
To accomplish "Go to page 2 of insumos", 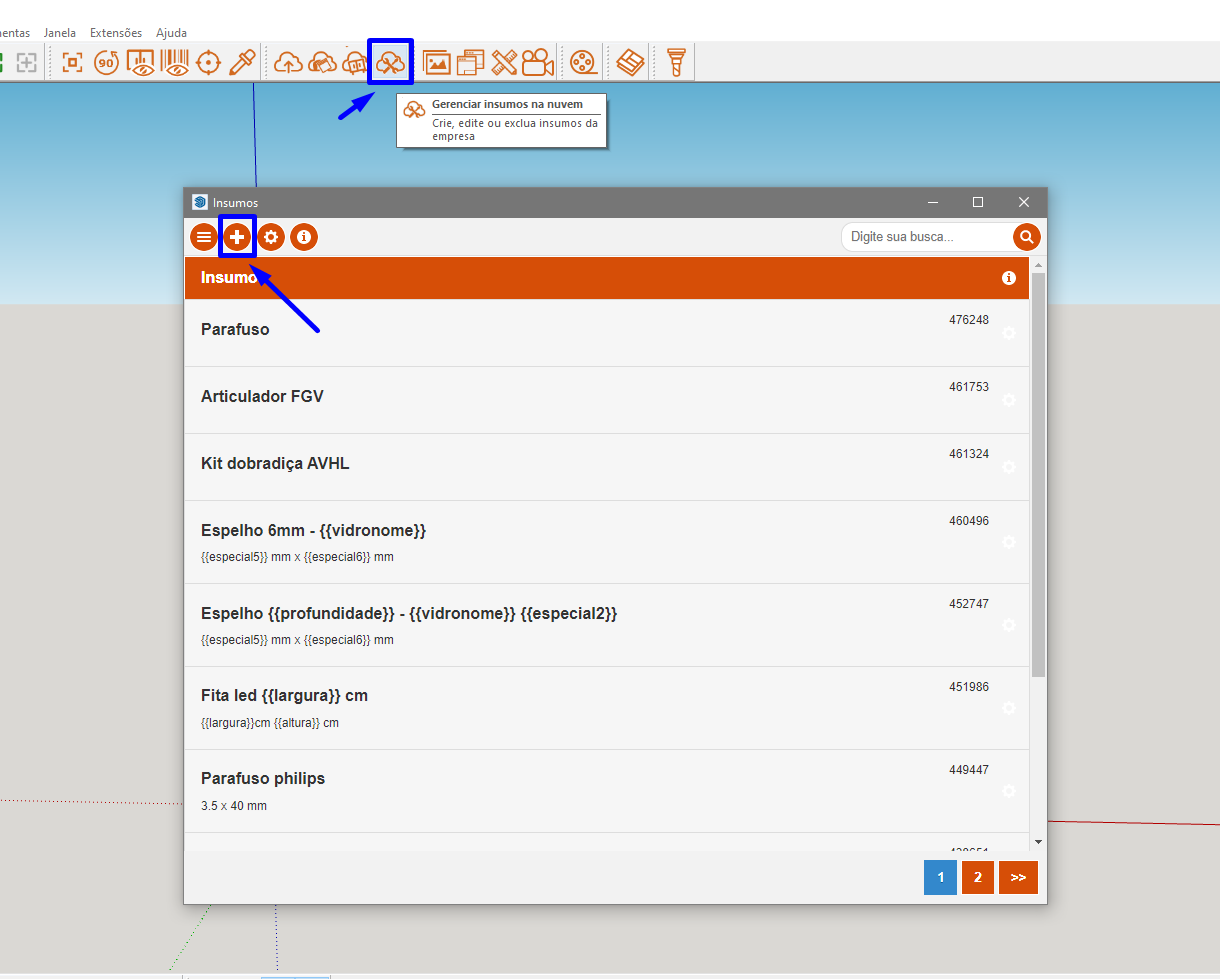I will (978, 877).
